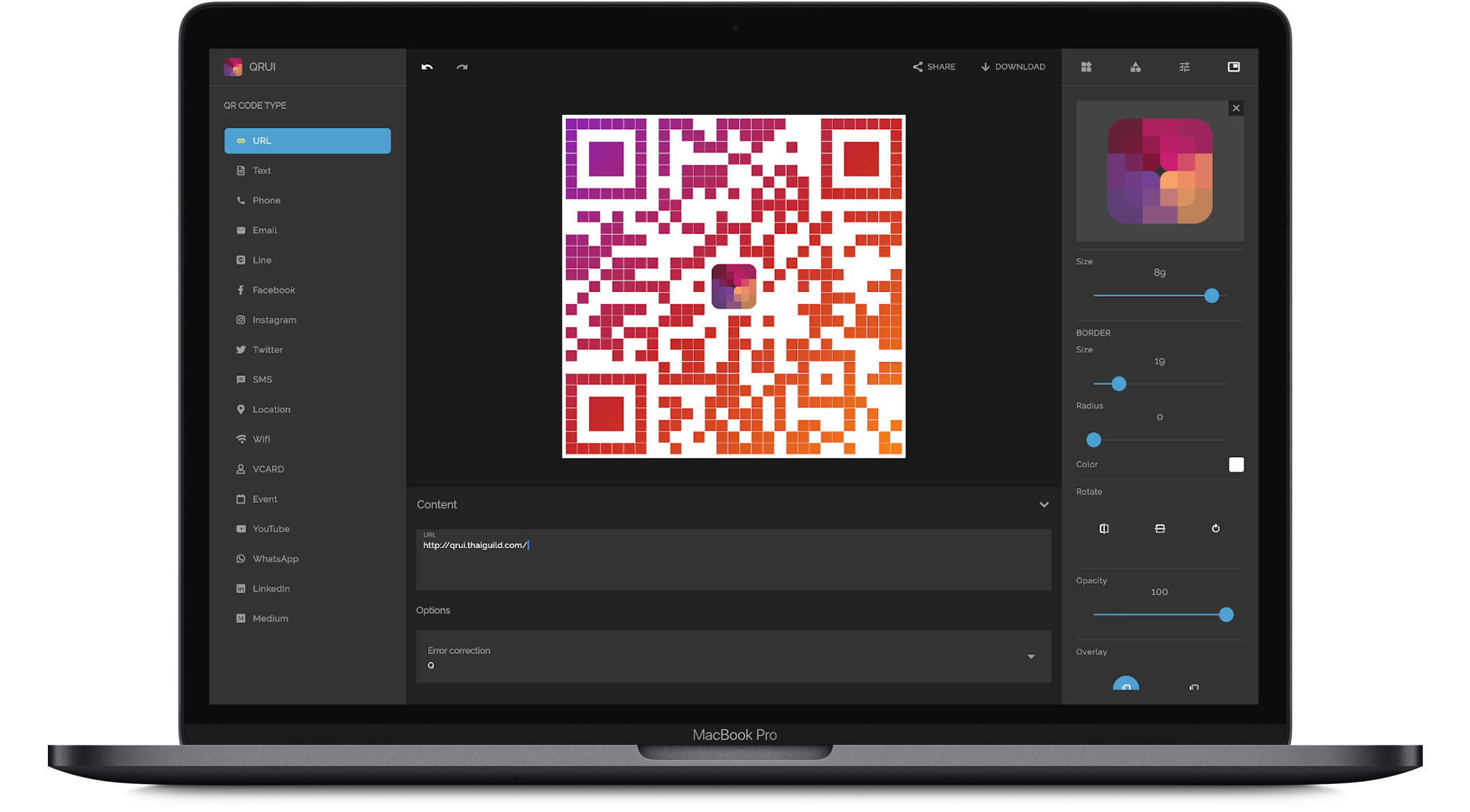The image size is (1470, 812).
Task: Select the Instagram QR code type
Action: pyautogui.click(x=275, y=320)
